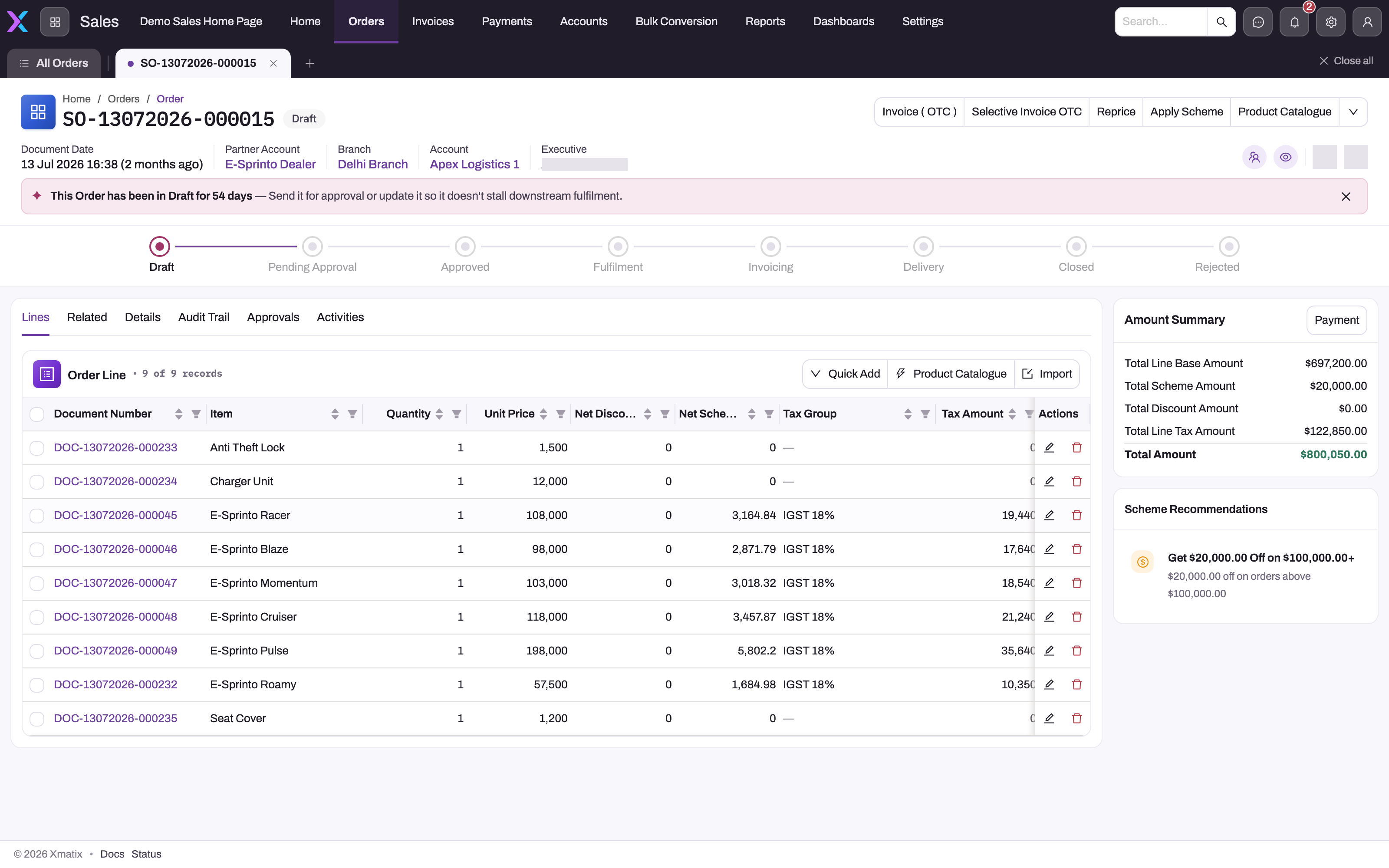1389x868 pixels.
Task: Click the Pending Approval stage marker
Action: pos(312,247)
